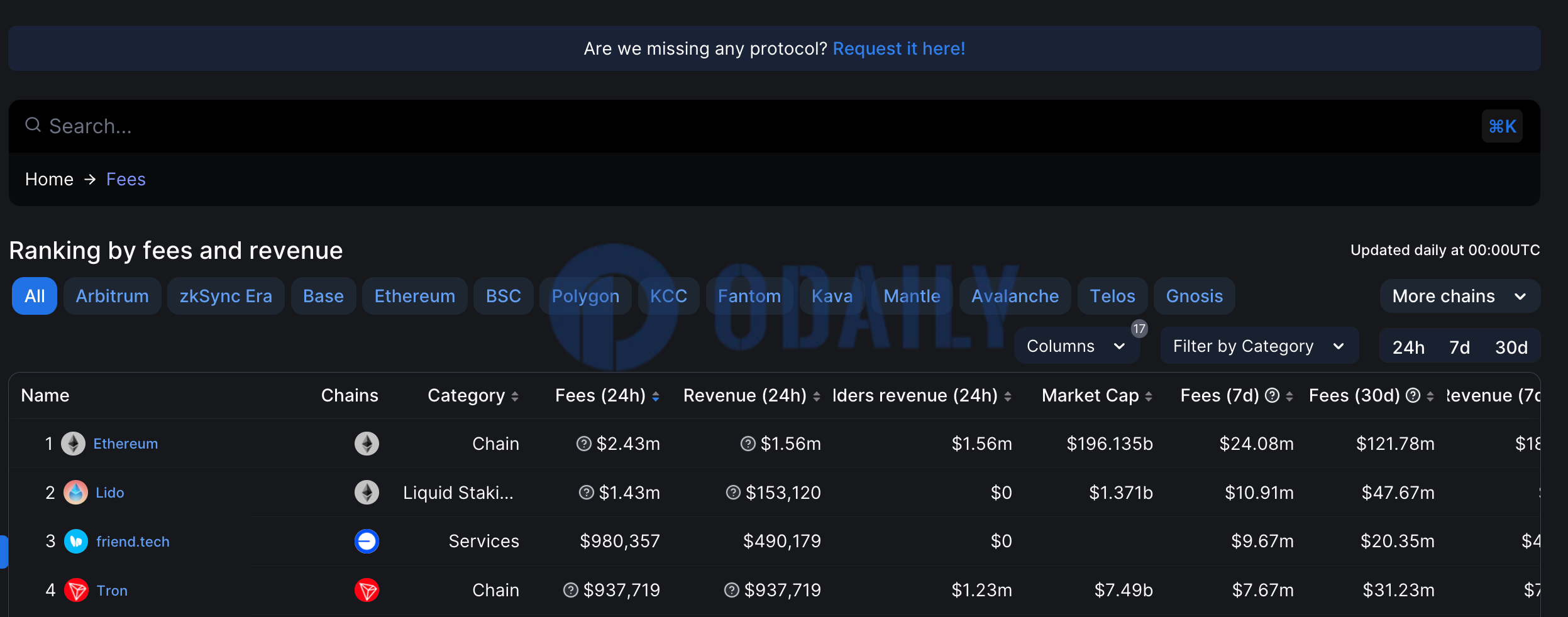Filter by Gnosis chain
Viewport: 1568px width, 617px height.
tap(1195, 296)
